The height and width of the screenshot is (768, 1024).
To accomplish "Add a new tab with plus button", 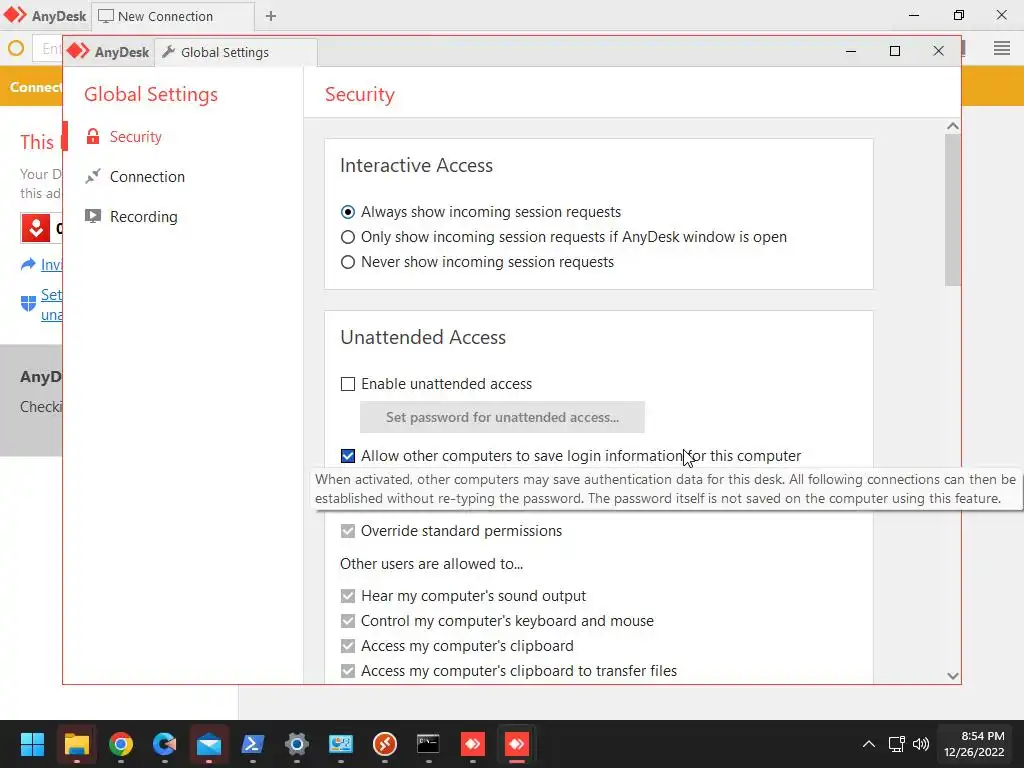I will point(270,16).
